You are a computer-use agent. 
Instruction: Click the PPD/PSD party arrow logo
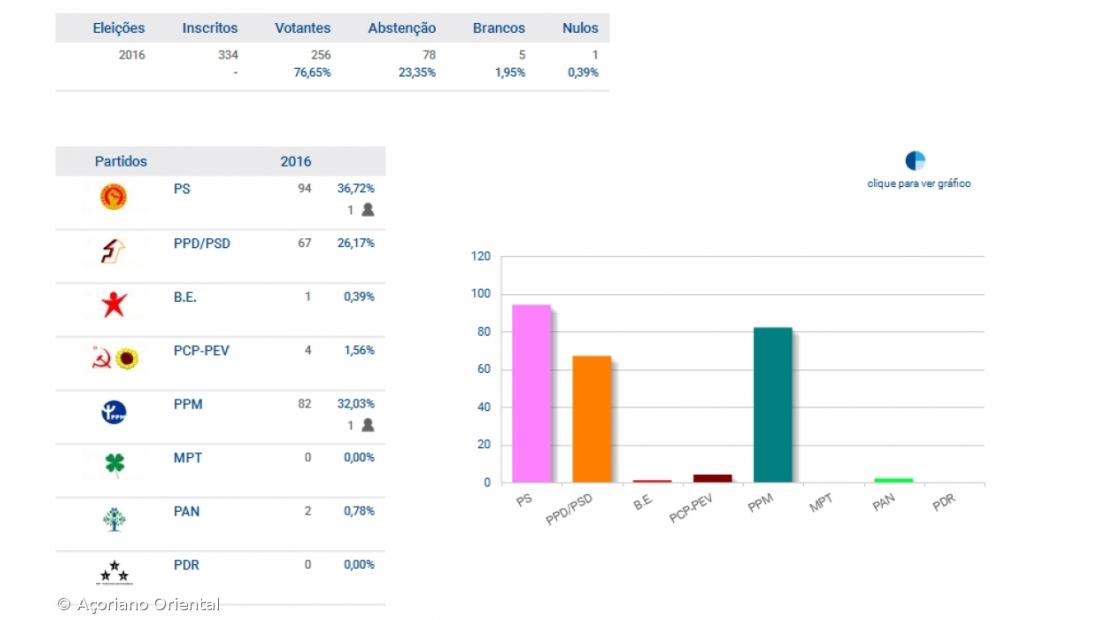pyautogui.click(x=113, y=251)
